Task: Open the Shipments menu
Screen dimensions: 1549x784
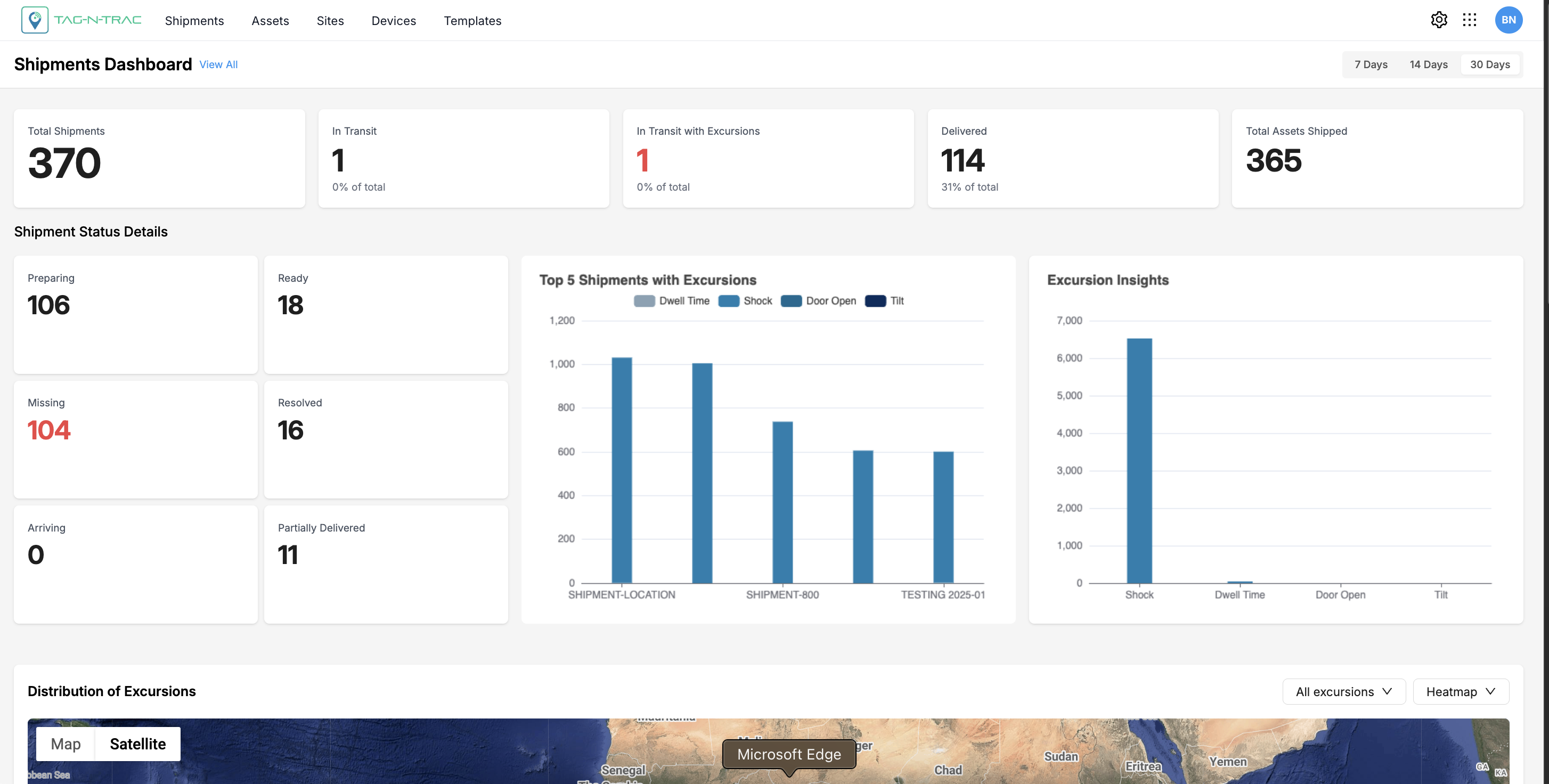Action: (194, 20)
